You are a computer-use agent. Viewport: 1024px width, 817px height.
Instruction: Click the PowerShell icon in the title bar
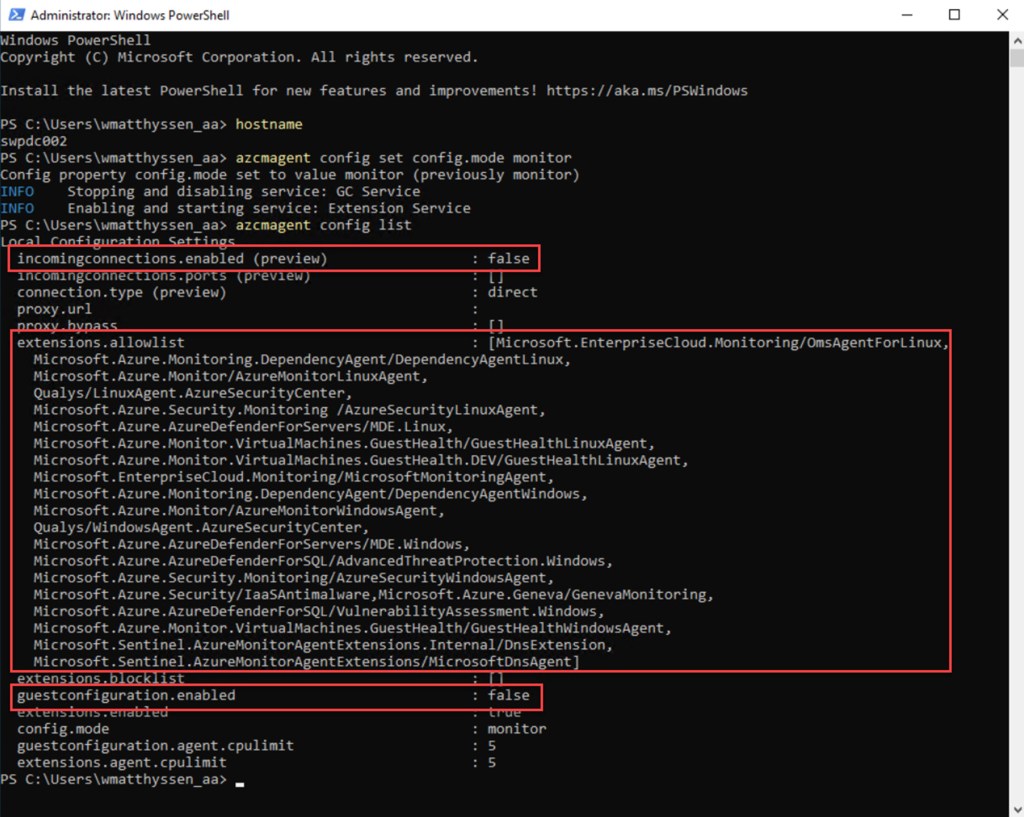click(15, 15)
